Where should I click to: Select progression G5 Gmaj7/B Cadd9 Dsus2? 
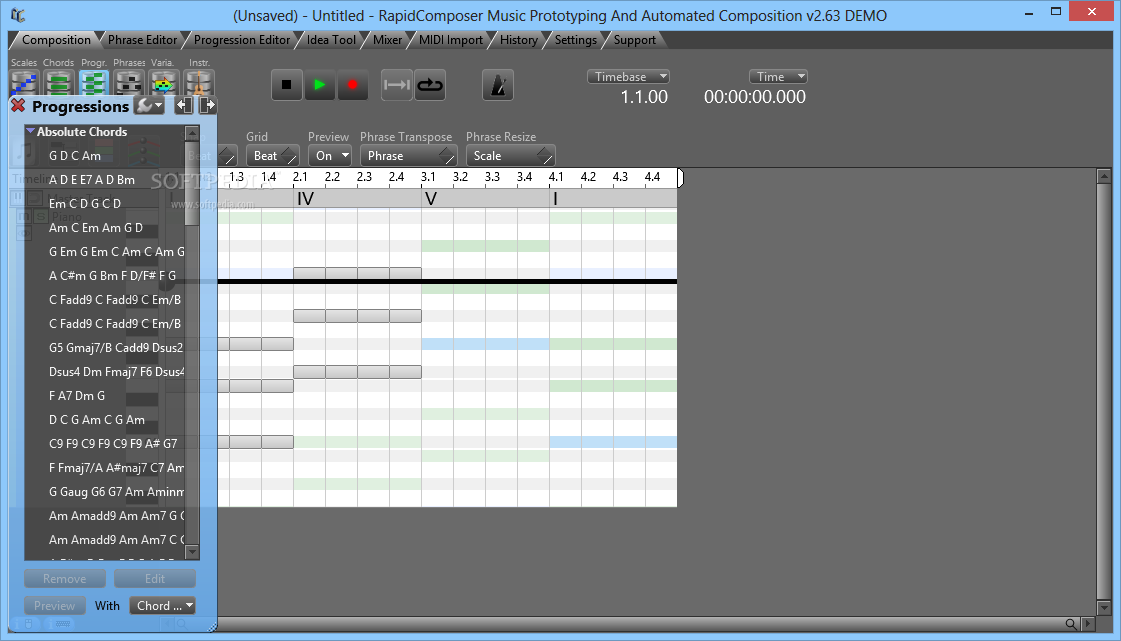[x=116, y=348]
